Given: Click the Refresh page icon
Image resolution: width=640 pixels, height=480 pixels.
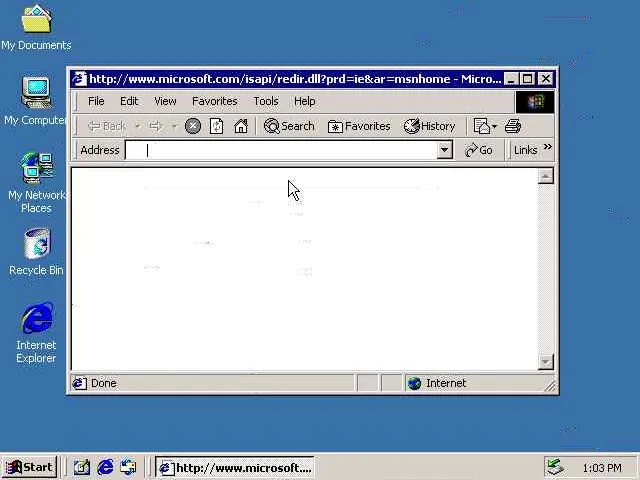Looking at the screenshot, I should coord(216,126).
